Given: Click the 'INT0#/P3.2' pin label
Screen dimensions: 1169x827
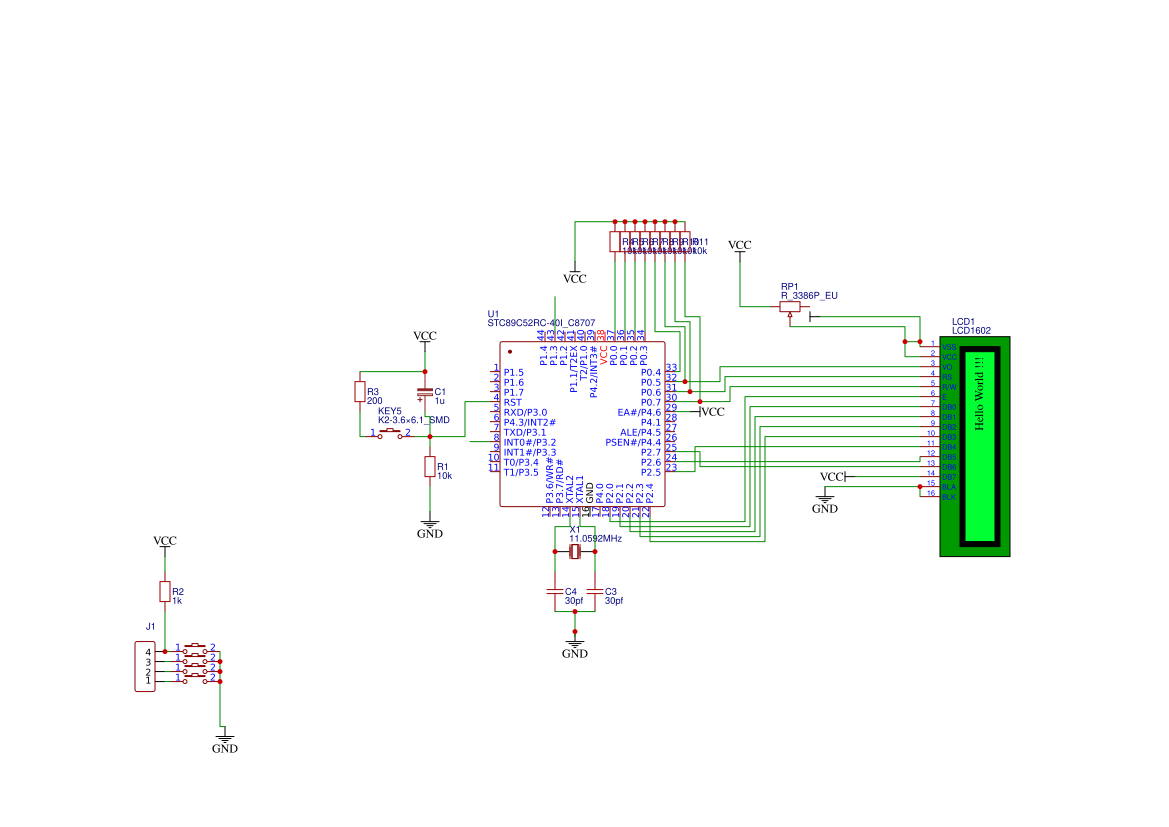Looking at the screenshot, I should [529, 442].
